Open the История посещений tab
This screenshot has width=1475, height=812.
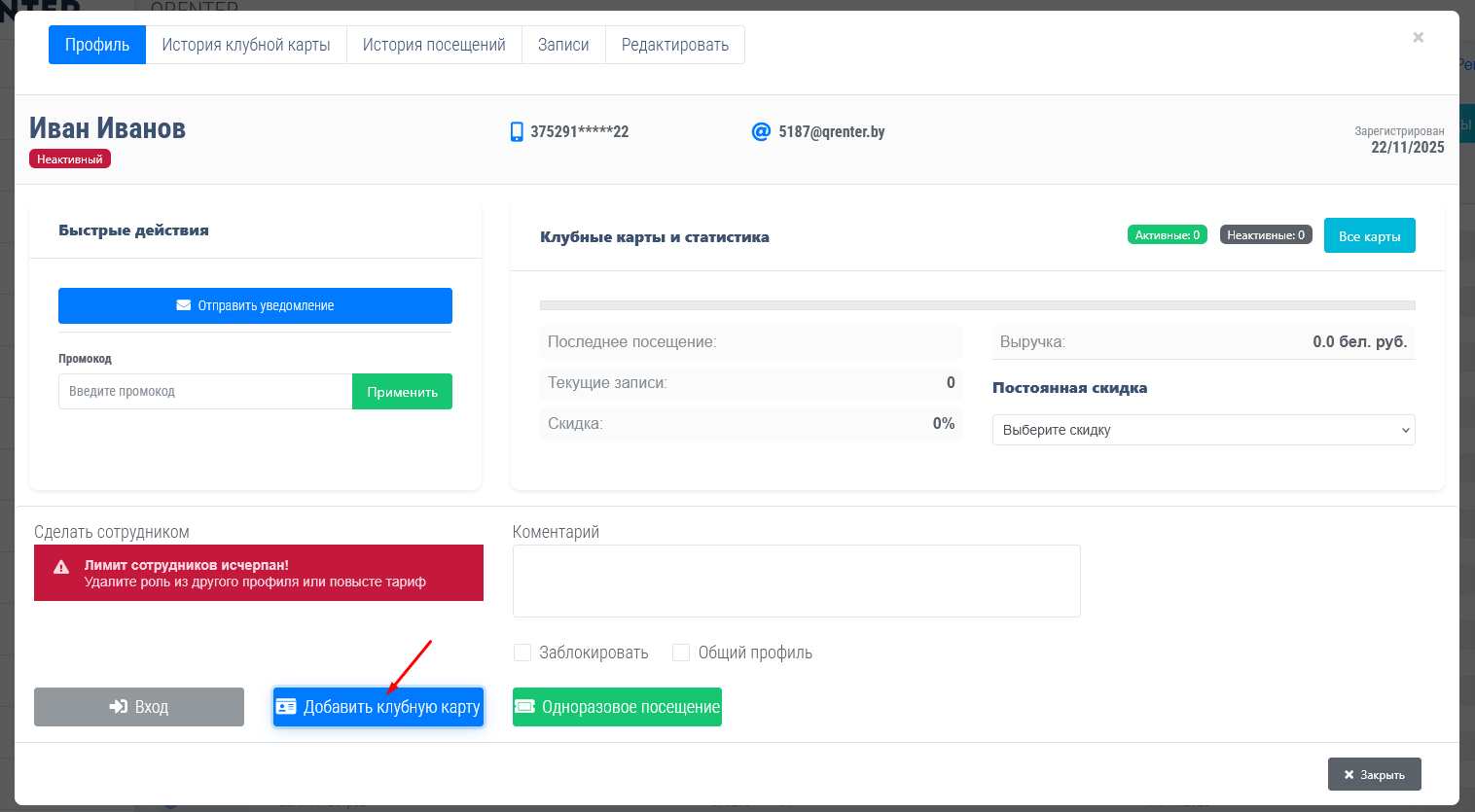tap(434, 45)
